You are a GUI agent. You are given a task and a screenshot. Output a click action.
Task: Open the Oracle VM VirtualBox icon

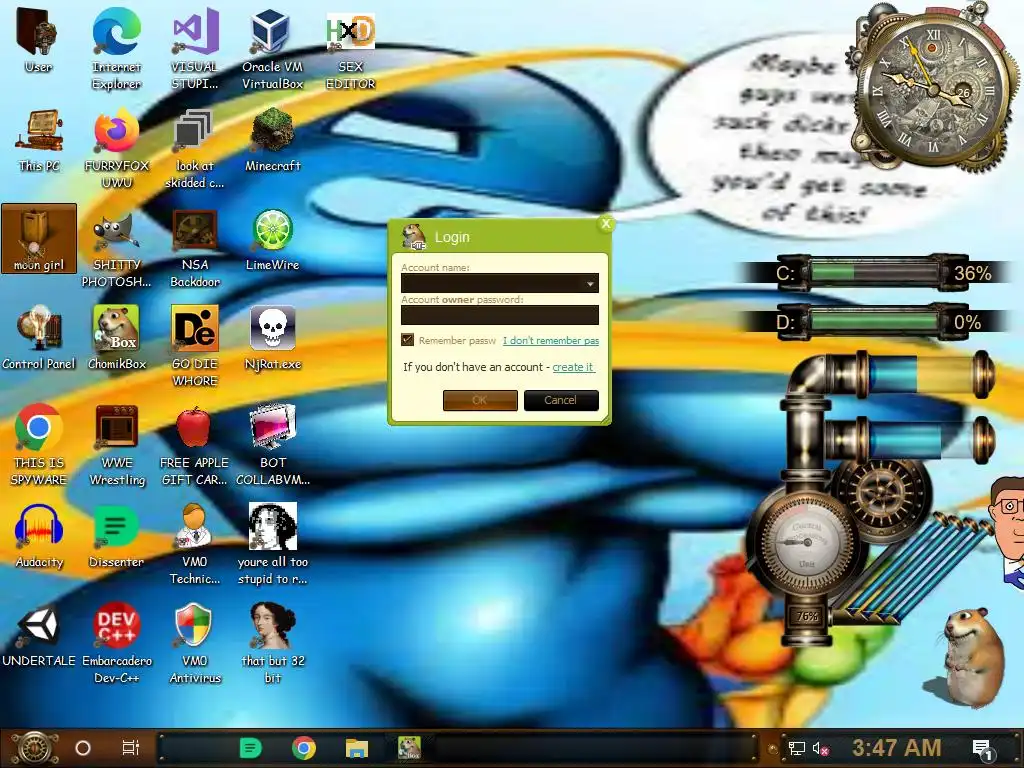click(272, 49)
